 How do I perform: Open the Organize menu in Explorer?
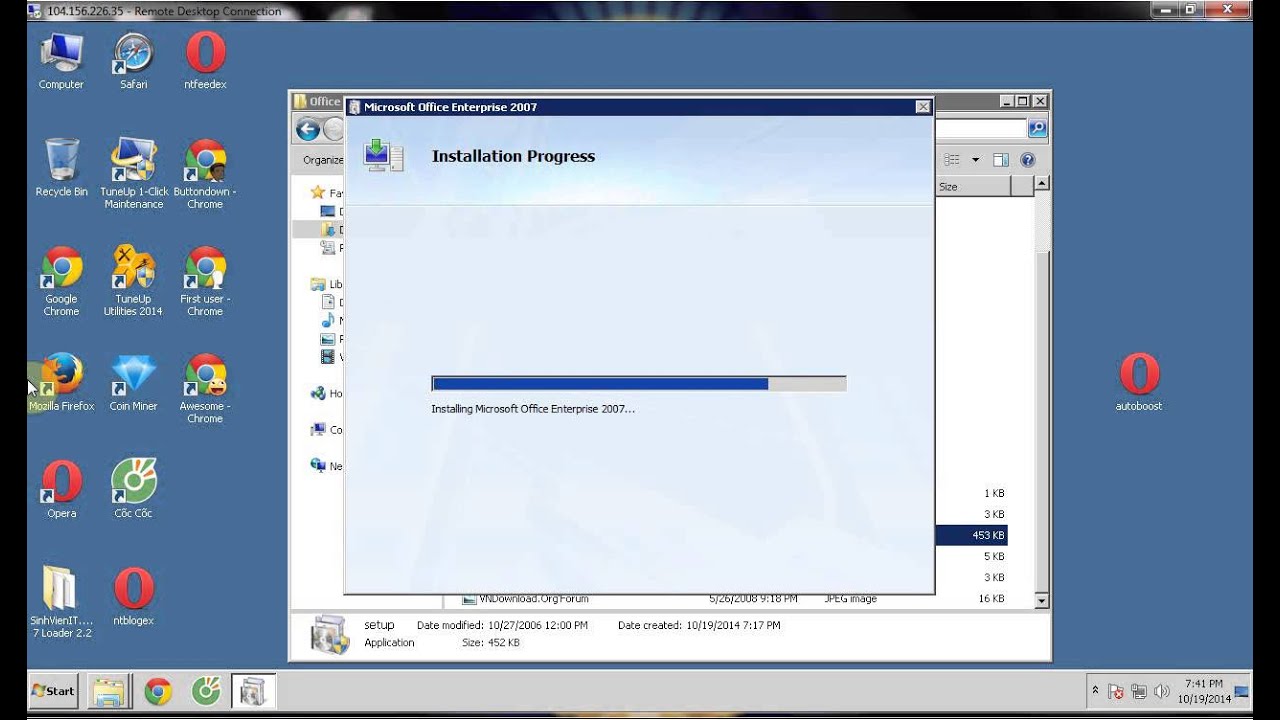pyautogui.click(x=322, y=160)
